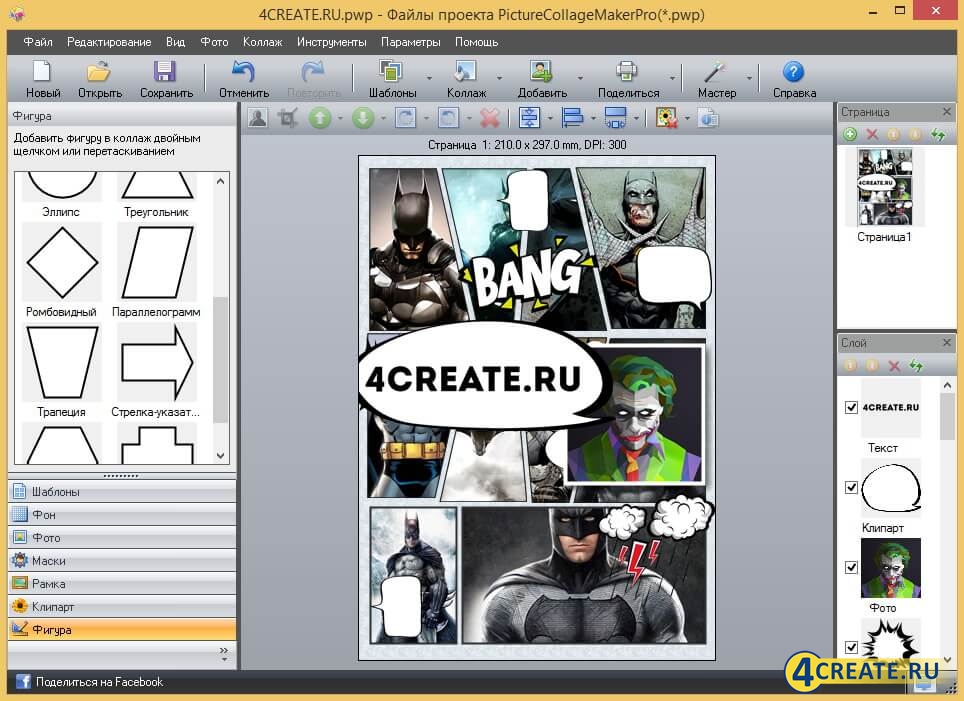Select the Ромбовидный diamond shape

click(x=62, y=261)
